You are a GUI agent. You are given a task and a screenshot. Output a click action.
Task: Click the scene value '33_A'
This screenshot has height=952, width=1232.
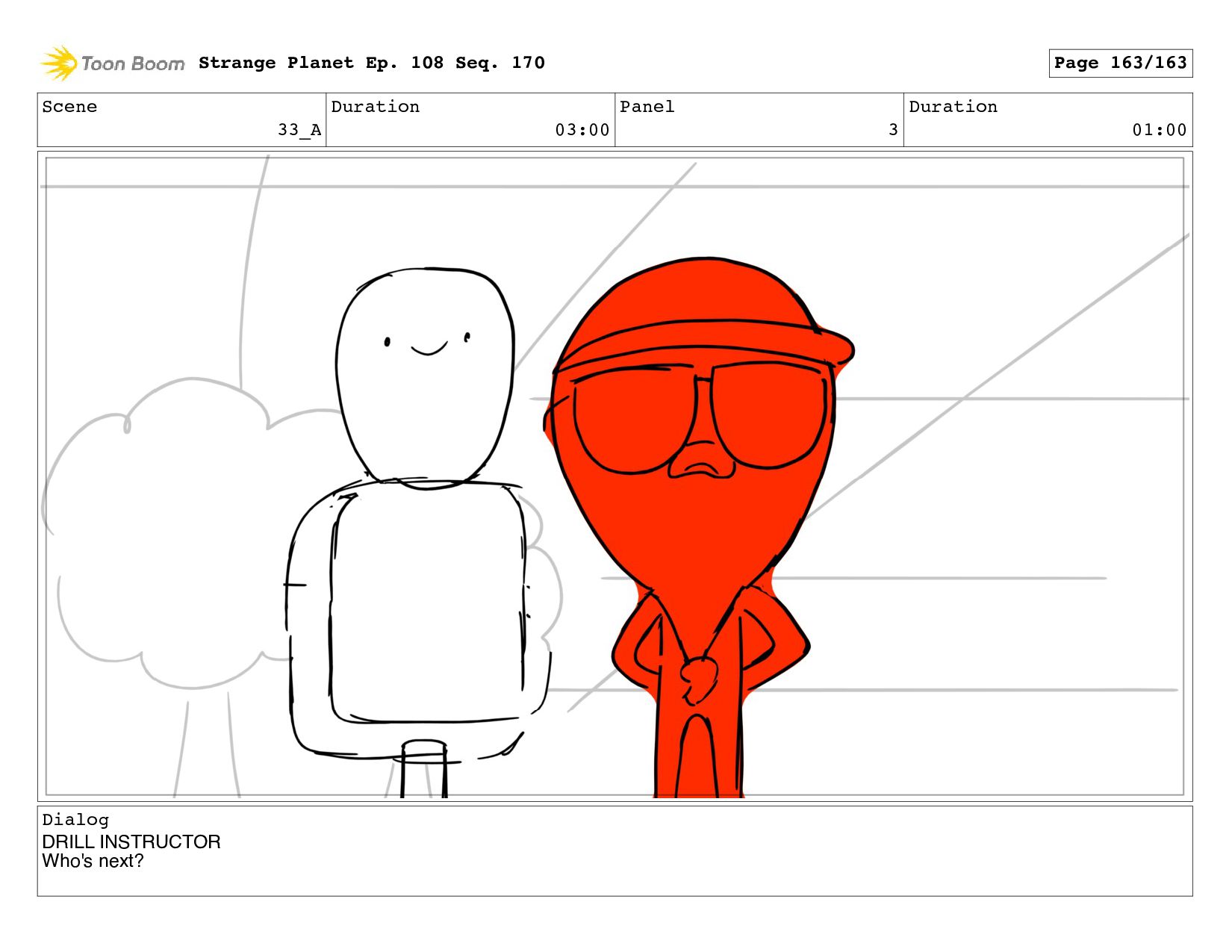tap(299, 130)
